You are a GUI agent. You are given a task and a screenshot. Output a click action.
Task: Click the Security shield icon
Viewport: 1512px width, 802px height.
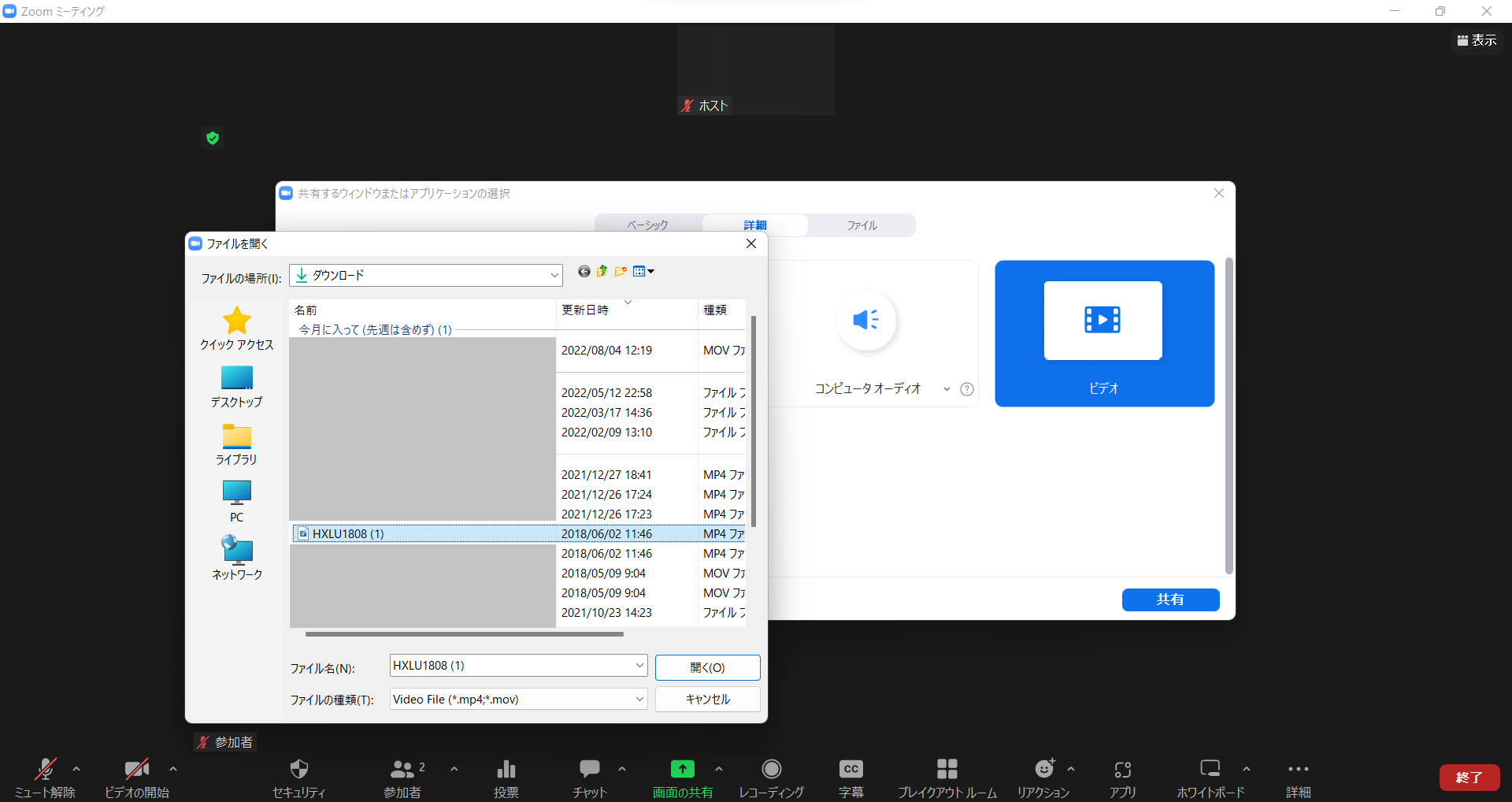pyautogui.click(x=299, y=769)
